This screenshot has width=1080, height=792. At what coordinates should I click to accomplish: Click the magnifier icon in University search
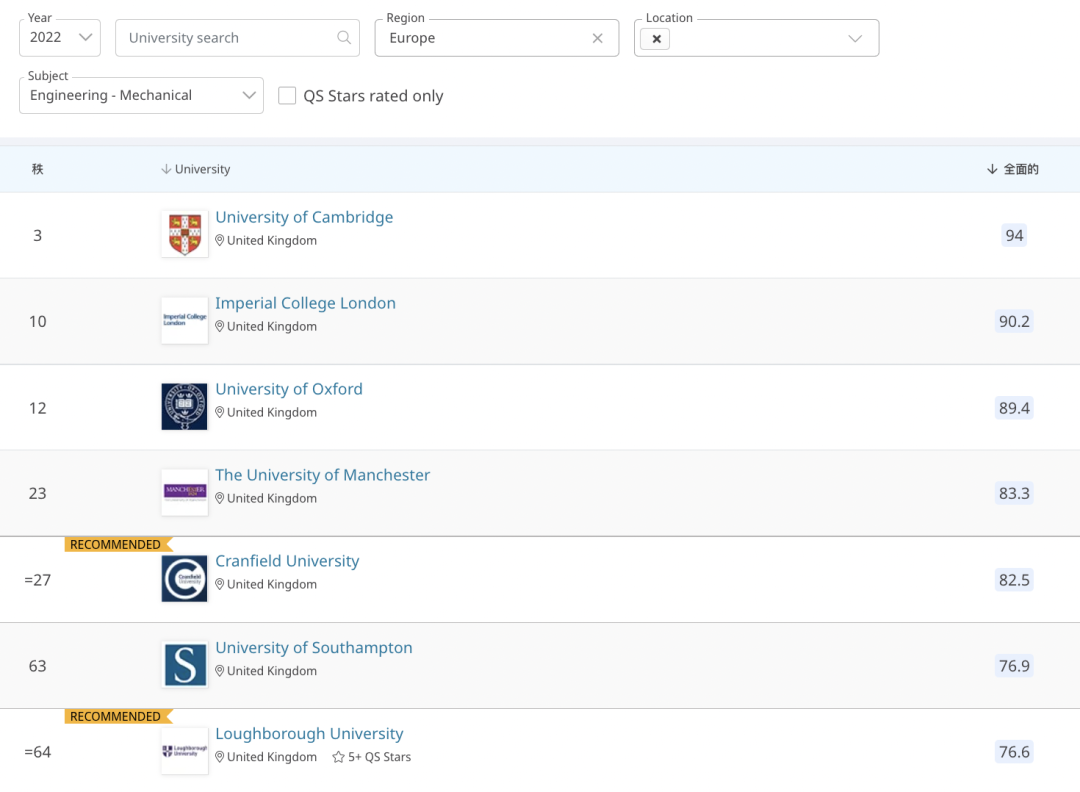coord(344,38)
